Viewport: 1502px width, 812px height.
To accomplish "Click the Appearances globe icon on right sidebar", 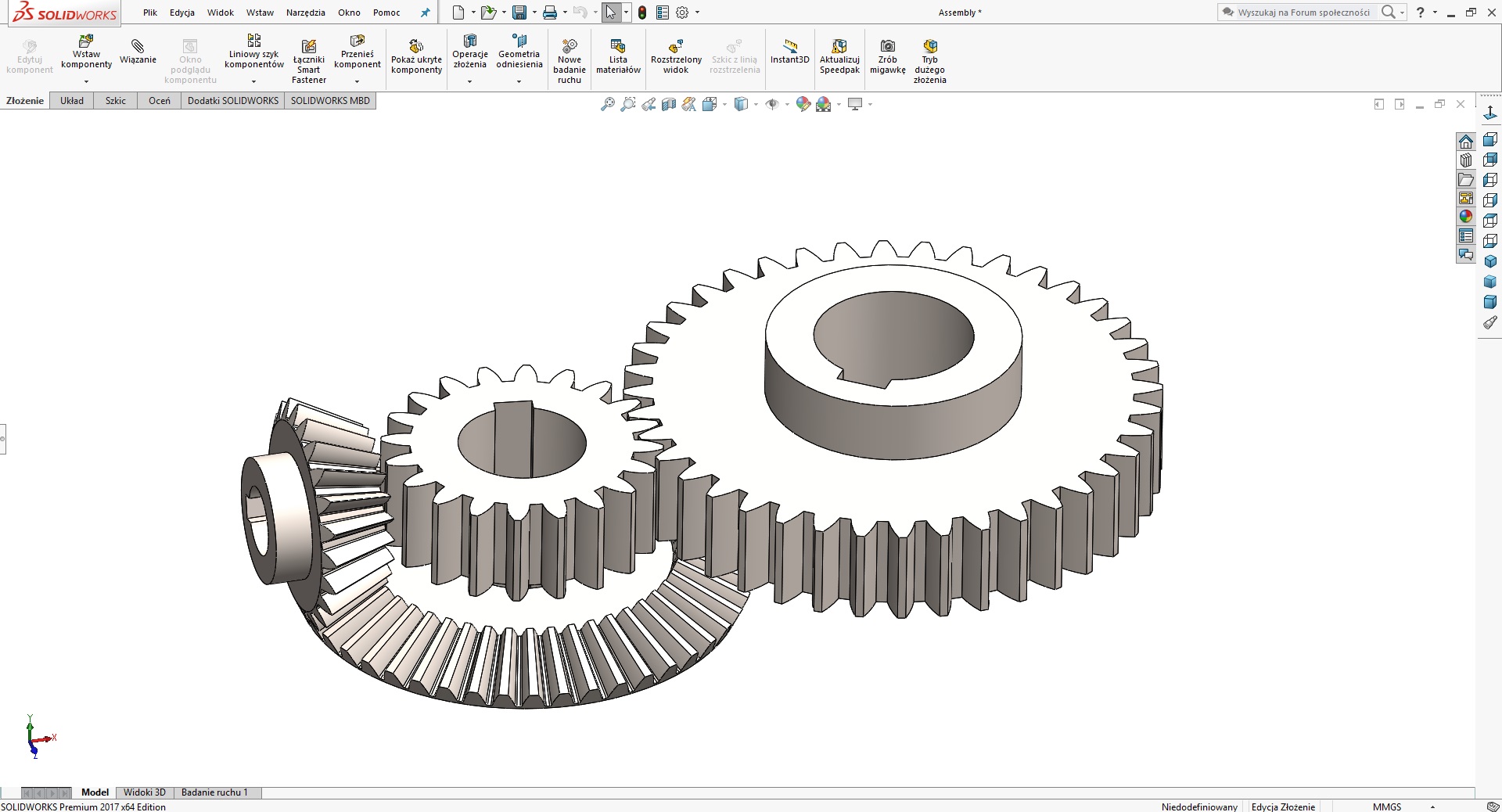I will click(1467, 217).
